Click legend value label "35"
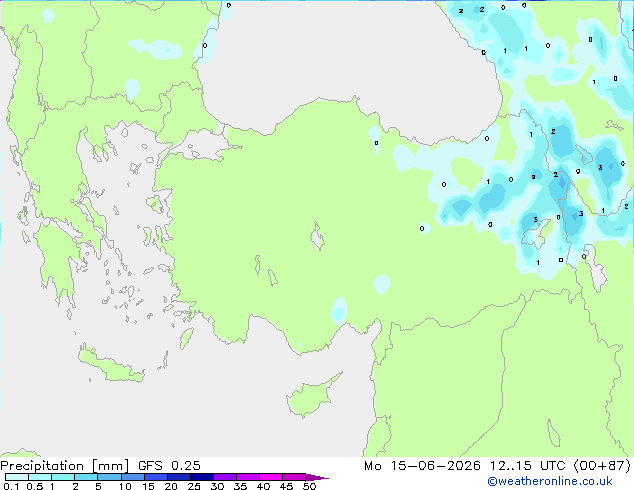Image resolution: width=634 pixels, height=490 pixels. pyautogui.click(x=240, y=486)
